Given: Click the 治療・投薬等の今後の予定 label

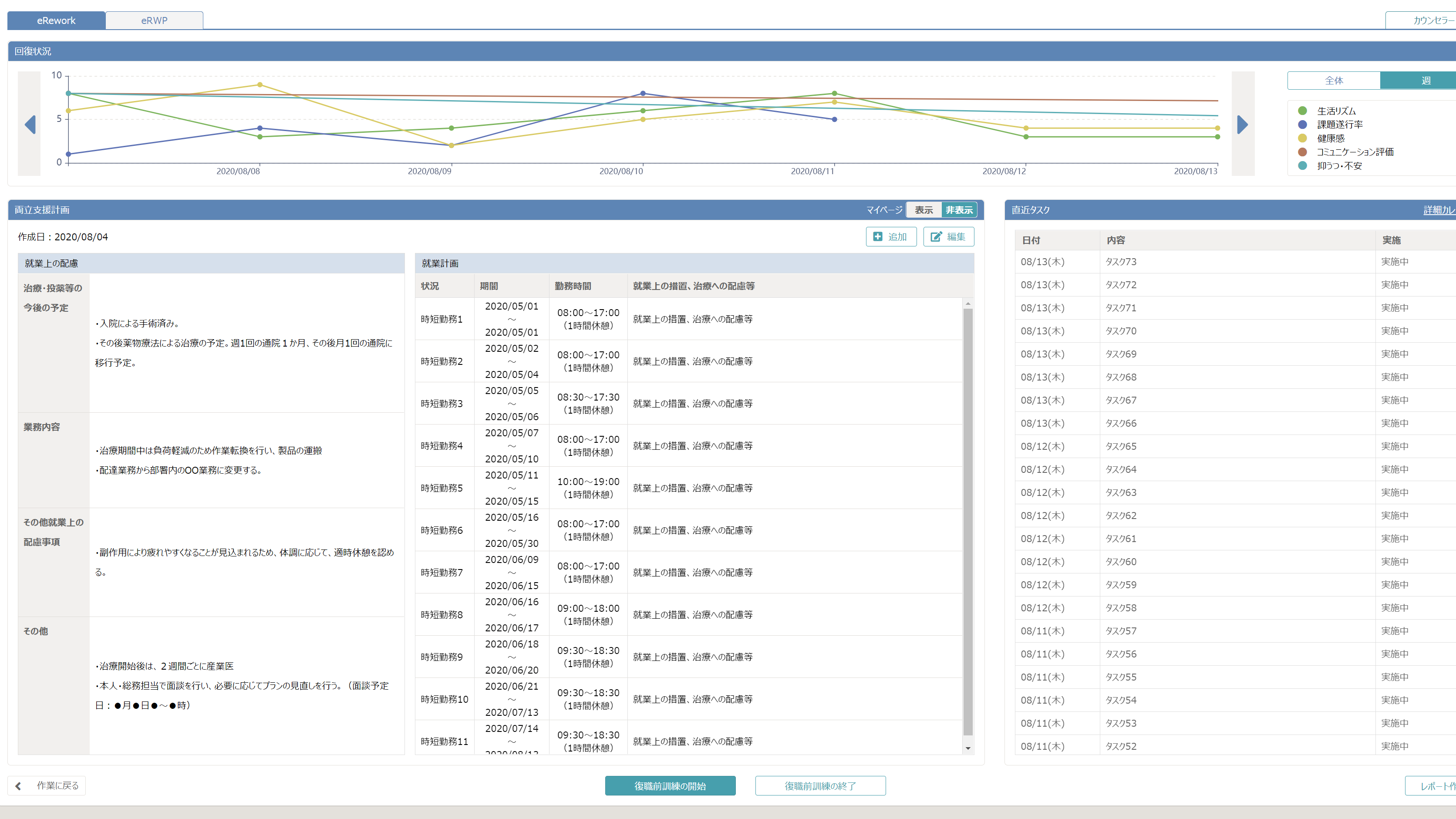Looking at the screenshot, I should [53, 298].
